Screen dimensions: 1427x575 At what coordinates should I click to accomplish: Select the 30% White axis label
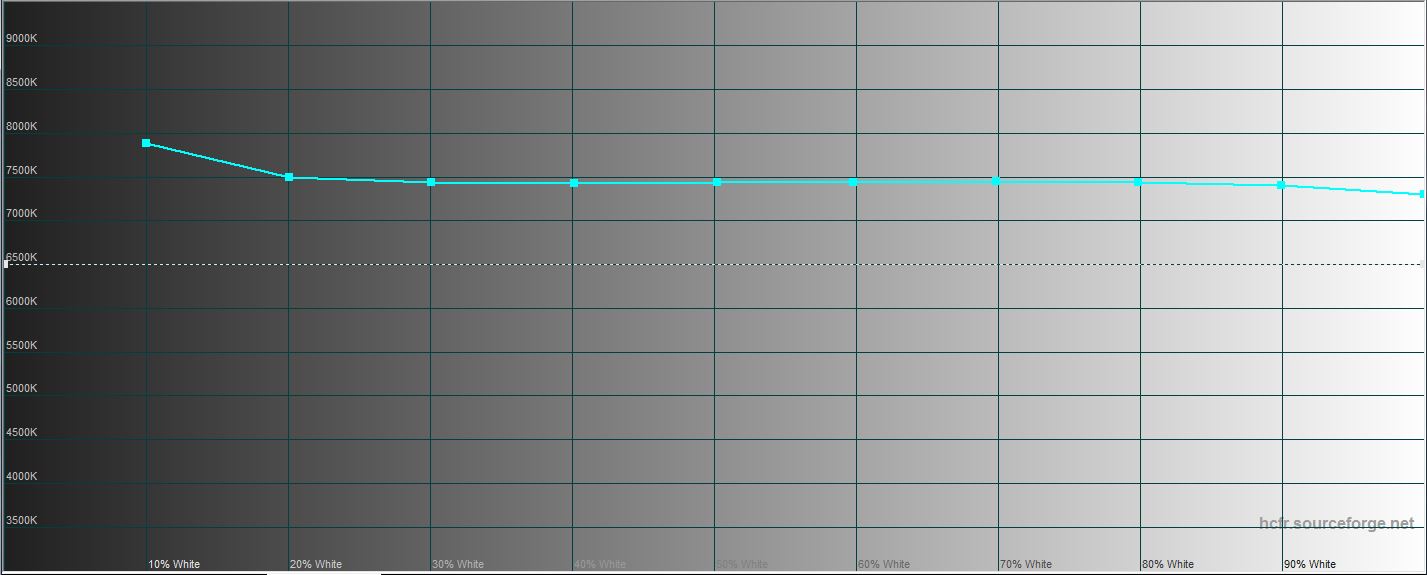tap(458, 564)
